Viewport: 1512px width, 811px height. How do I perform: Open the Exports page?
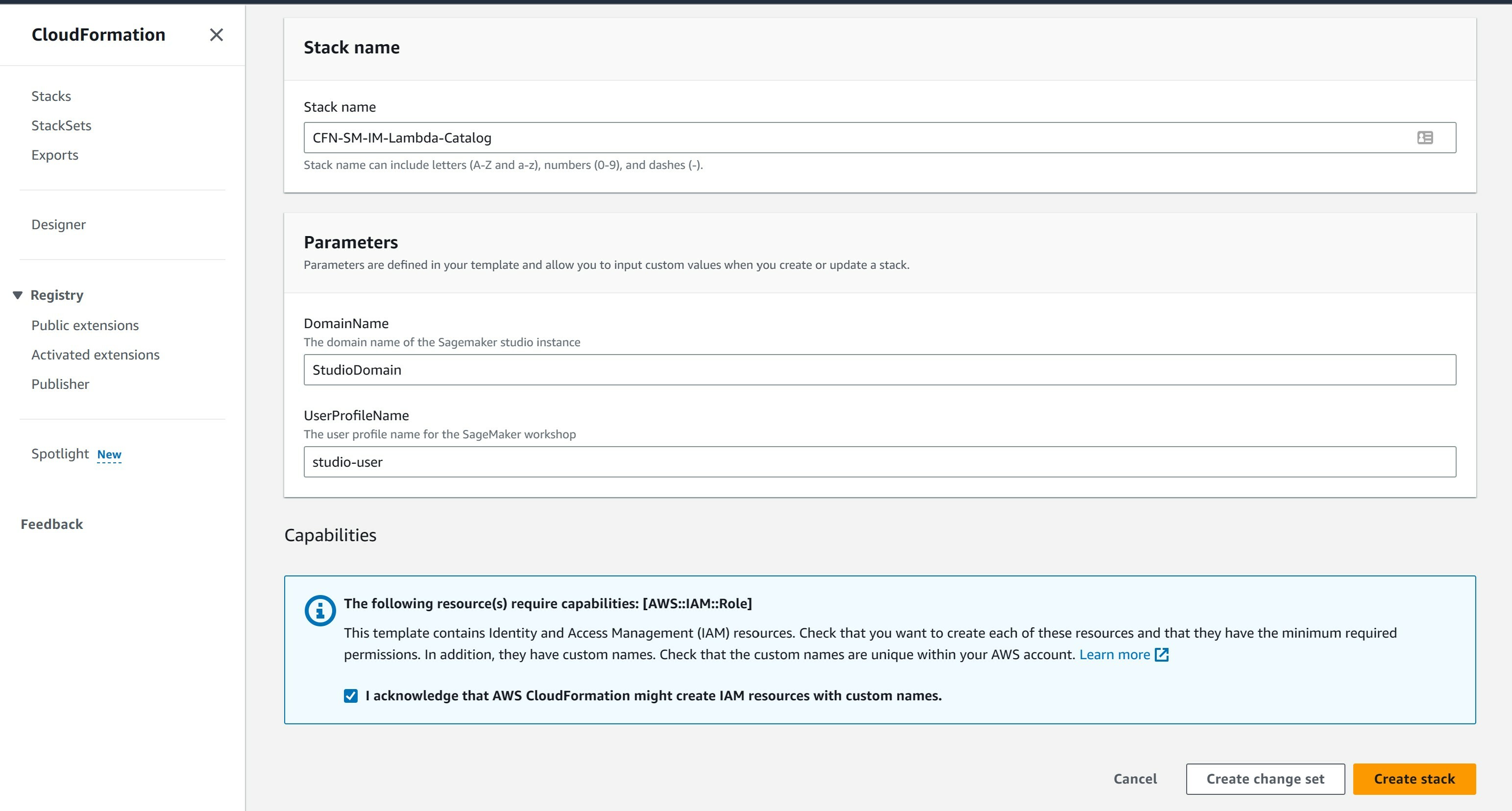(x=54, y=155)
